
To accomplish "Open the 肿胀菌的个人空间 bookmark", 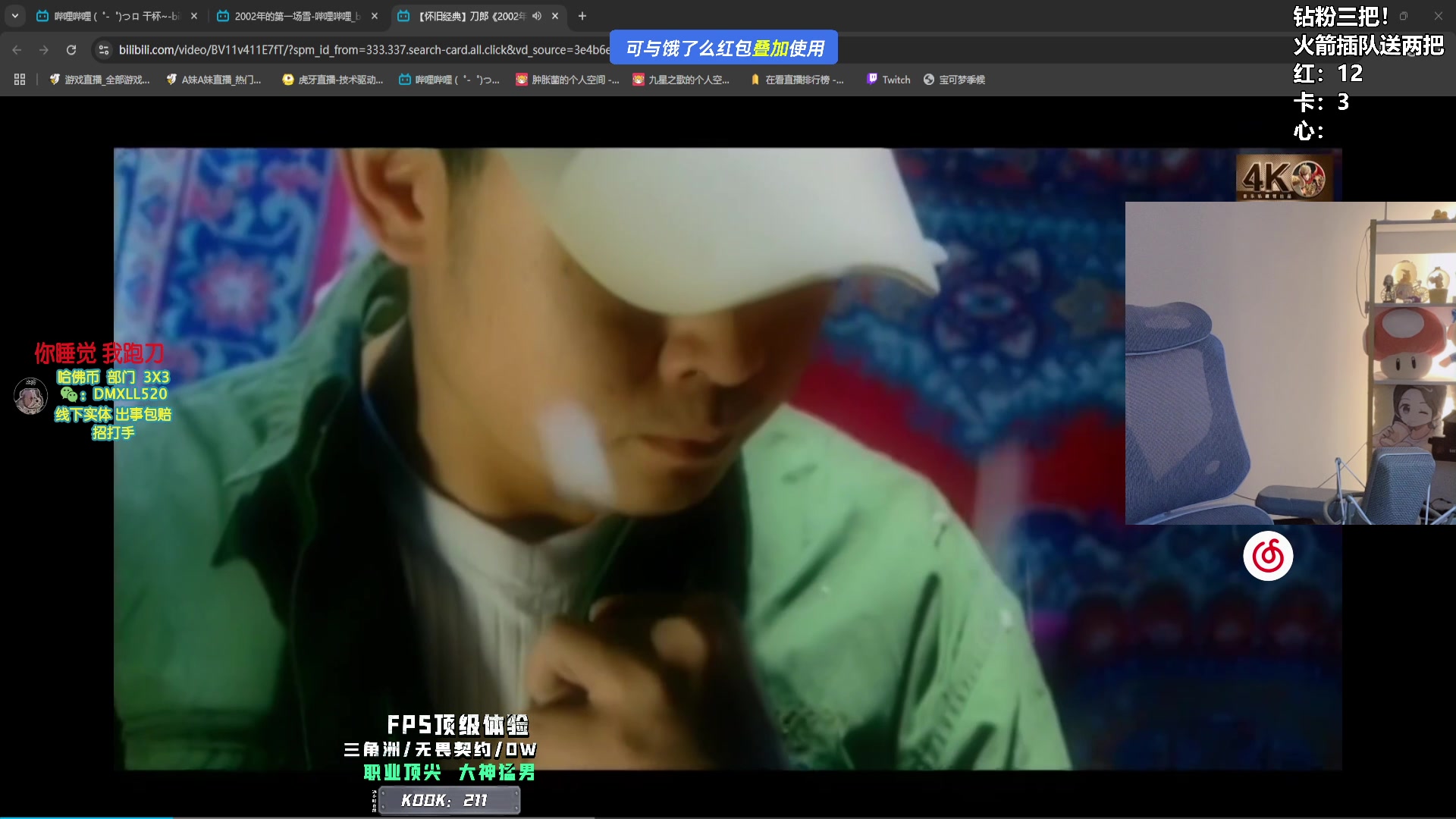I will pos(567,80).
